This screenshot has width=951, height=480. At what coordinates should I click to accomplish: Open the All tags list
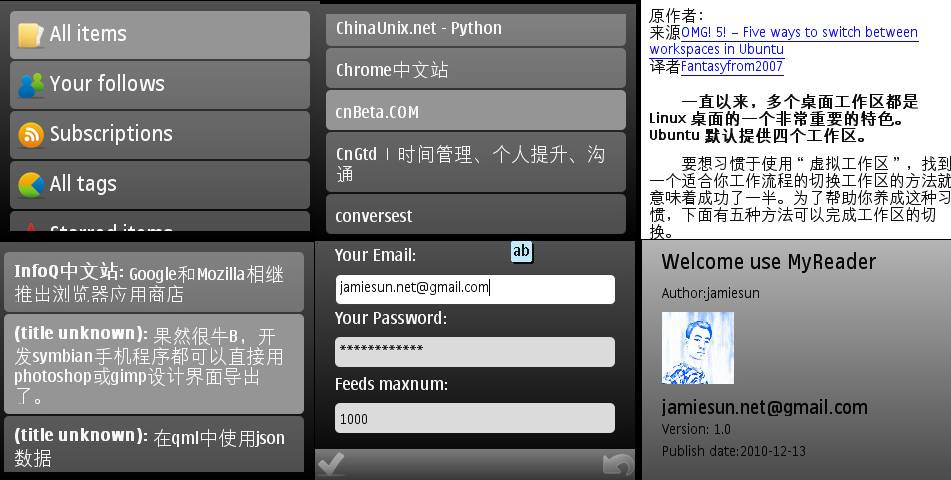[x=160, y=184]
